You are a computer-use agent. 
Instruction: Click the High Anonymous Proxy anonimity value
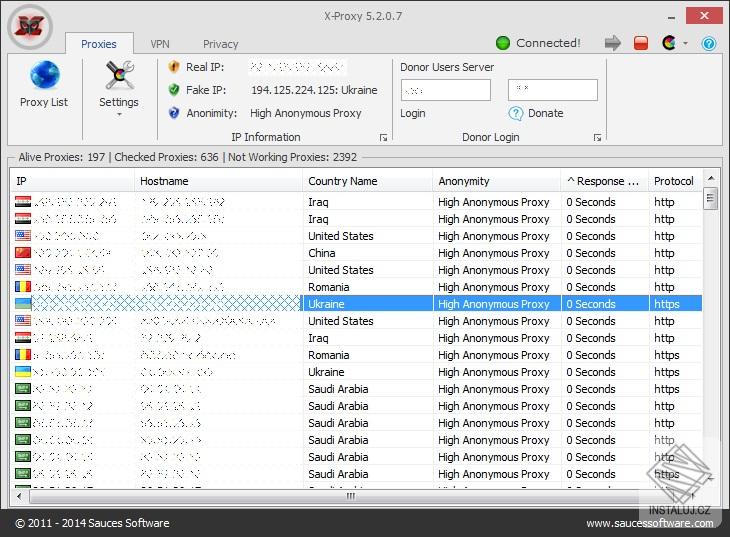pos(305,113)
